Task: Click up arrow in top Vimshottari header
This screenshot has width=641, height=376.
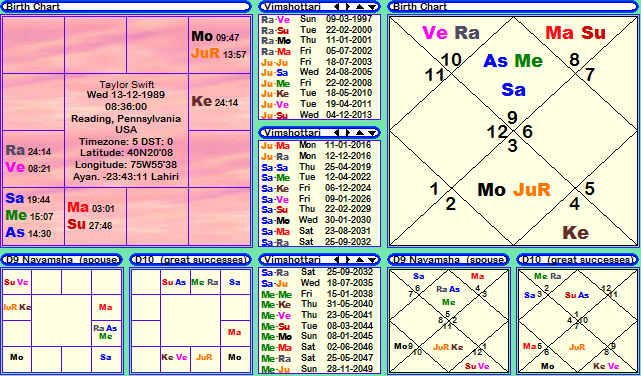Action: [359, 7]
